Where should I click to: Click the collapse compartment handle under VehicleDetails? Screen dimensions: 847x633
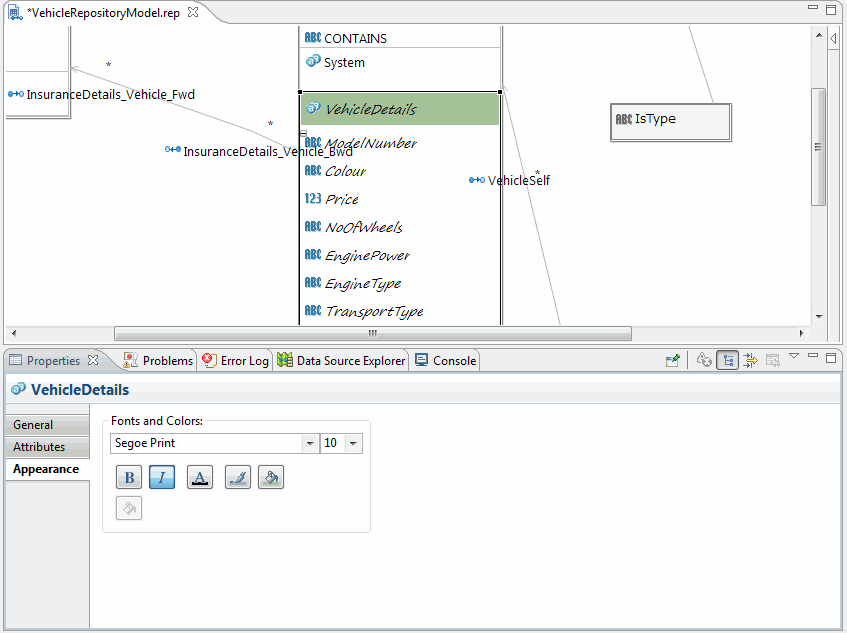pos(304,133)
